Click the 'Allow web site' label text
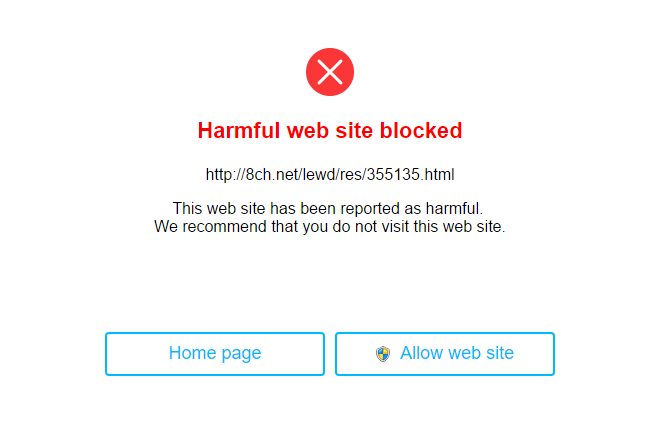The height and width of the screenshot is (421, 648). (457, 353)
